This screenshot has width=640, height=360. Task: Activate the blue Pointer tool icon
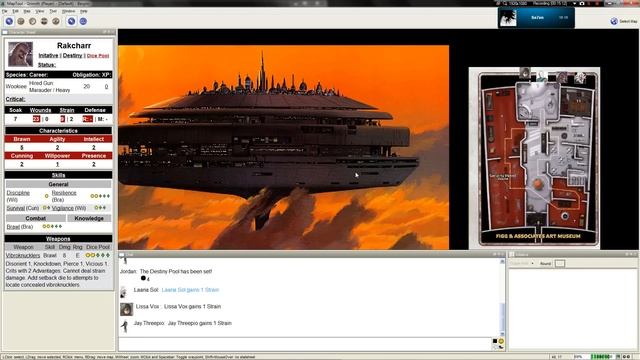click(71, 21)
